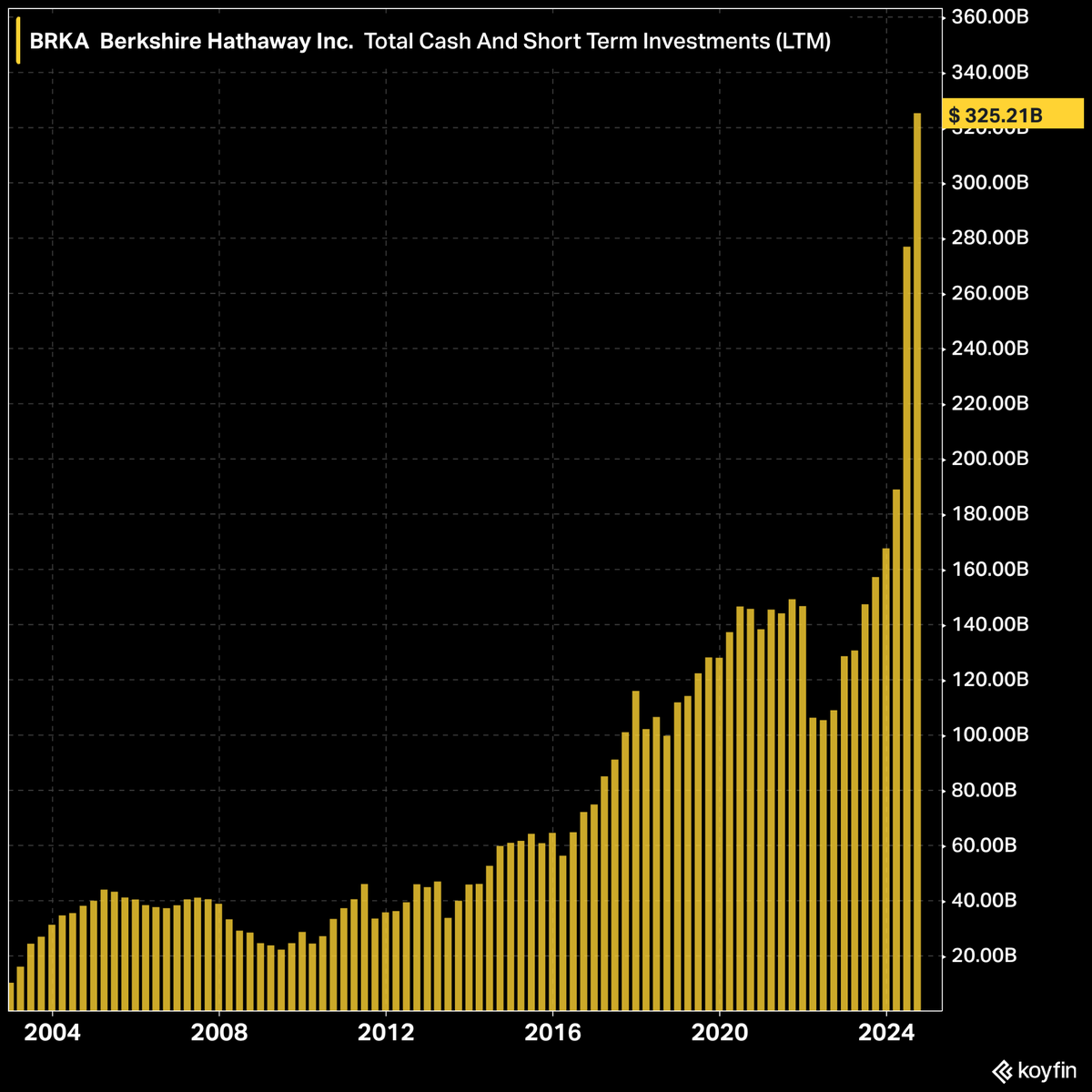Click the 2016 x-axis label
The width and height of the screenshot is (1092, 1092).
(x=552, y=1033)
